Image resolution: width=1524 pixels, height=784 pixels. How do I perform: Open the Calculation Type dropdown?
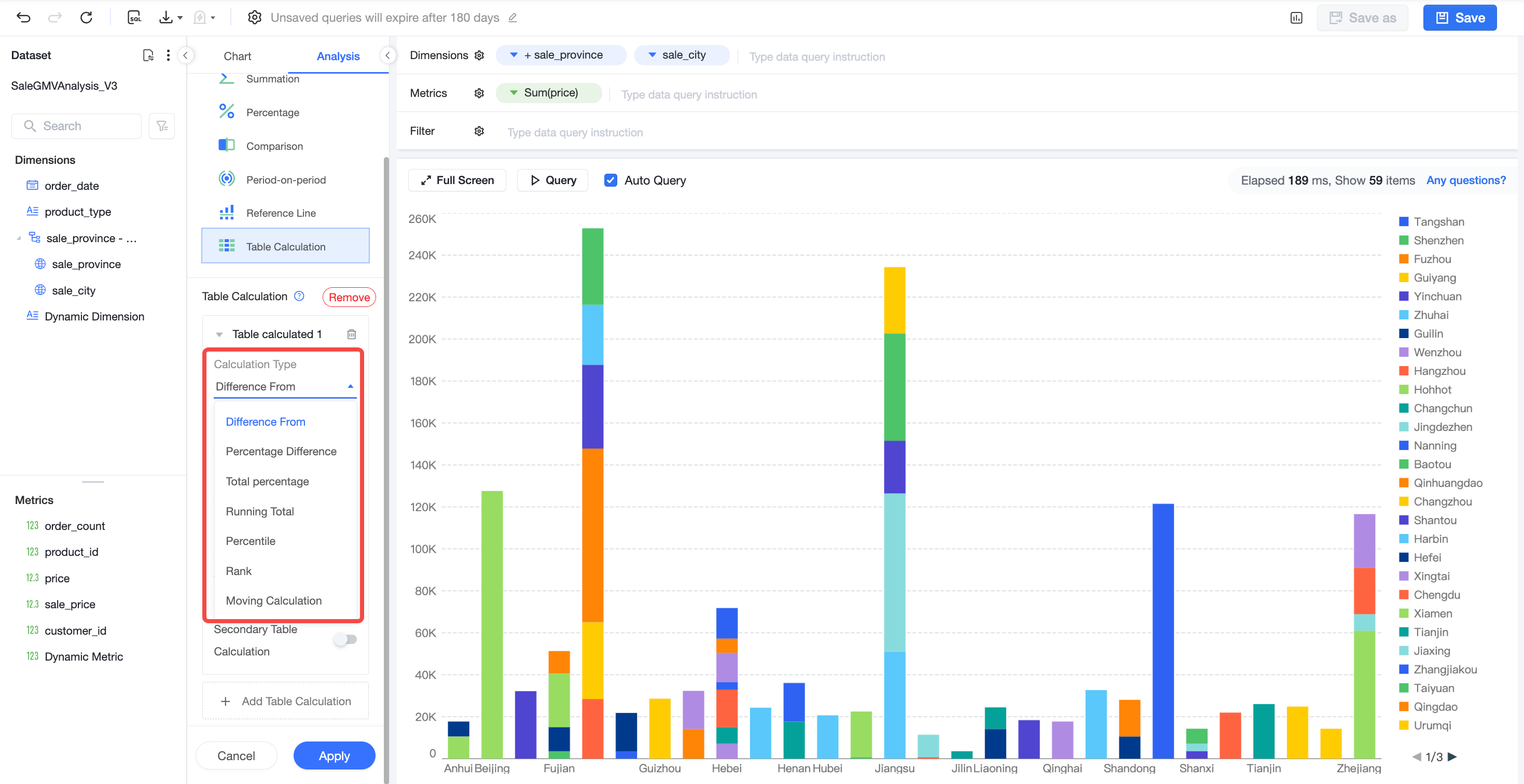(285, 386)
